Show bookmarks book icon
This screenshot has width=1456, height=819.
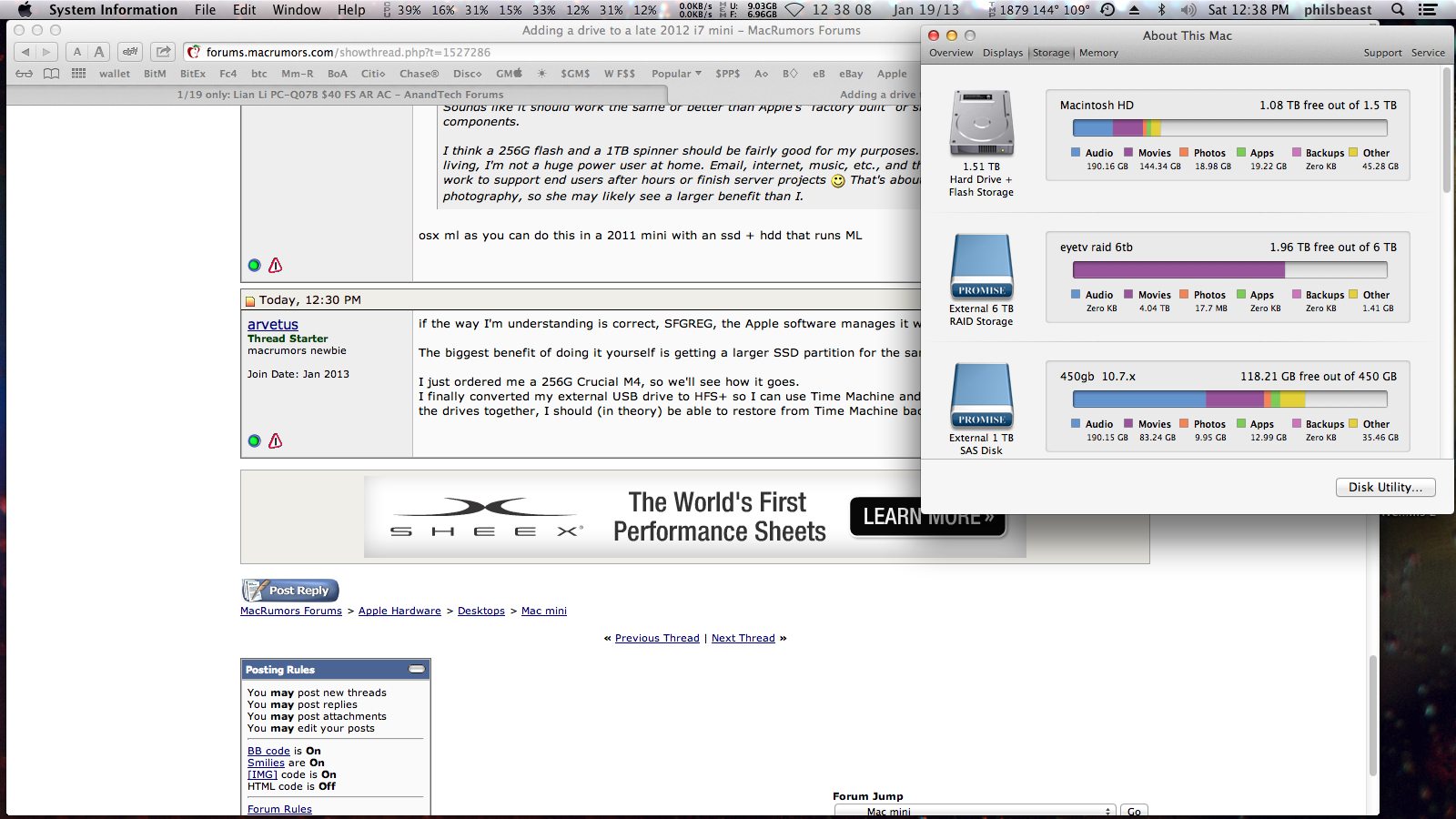(52, 74)
